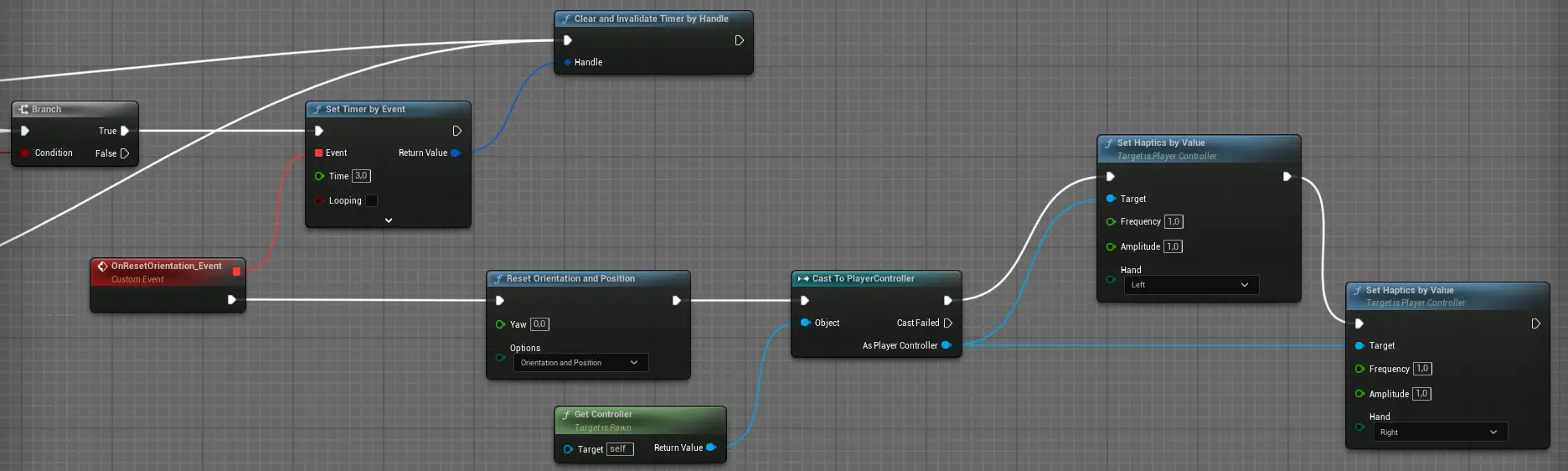Expand the Set Timer by Event advanced pins
Screen dimensions: 1568x471
[x=388, y=220]
